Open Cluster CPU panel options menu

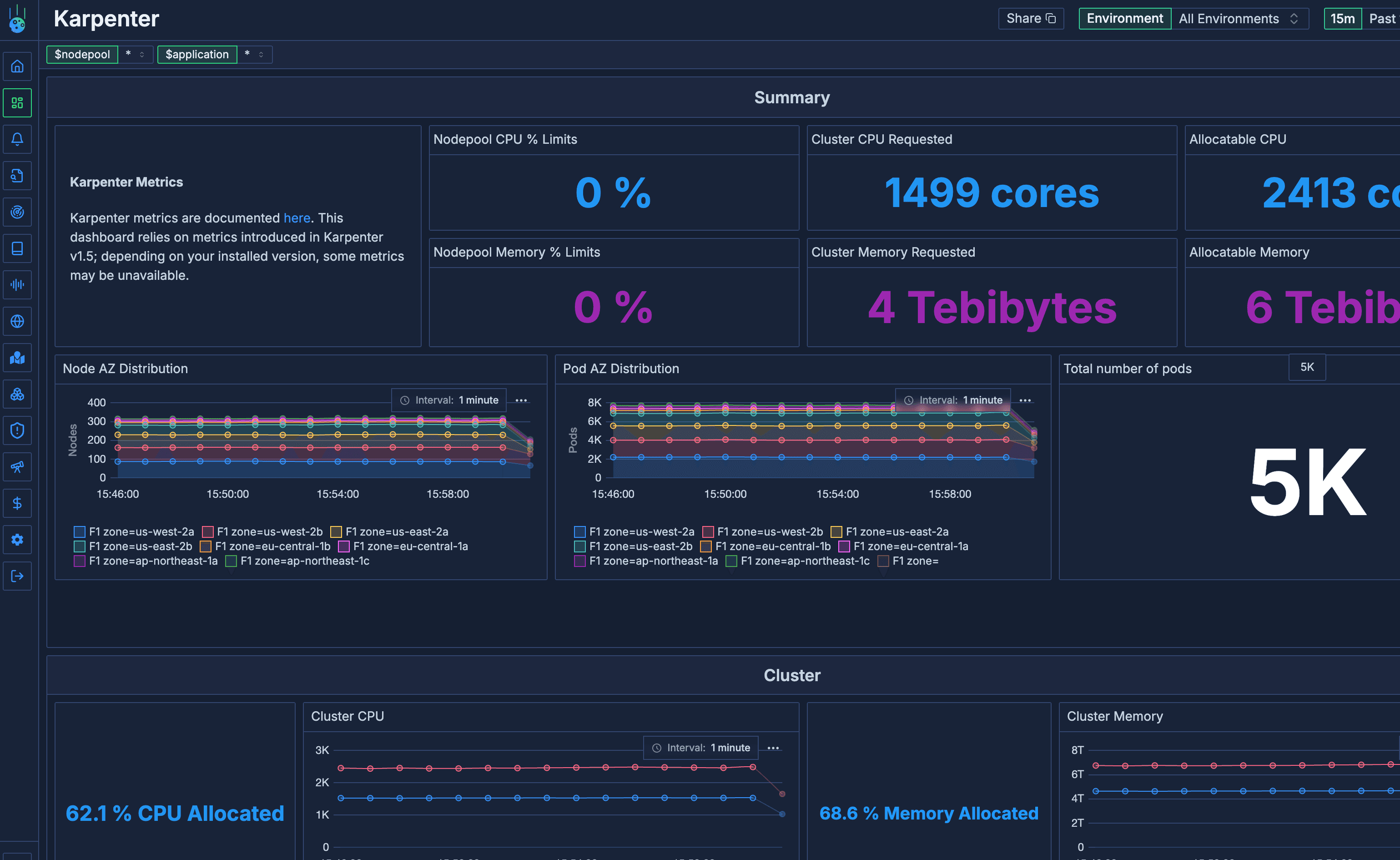point(774,748)
